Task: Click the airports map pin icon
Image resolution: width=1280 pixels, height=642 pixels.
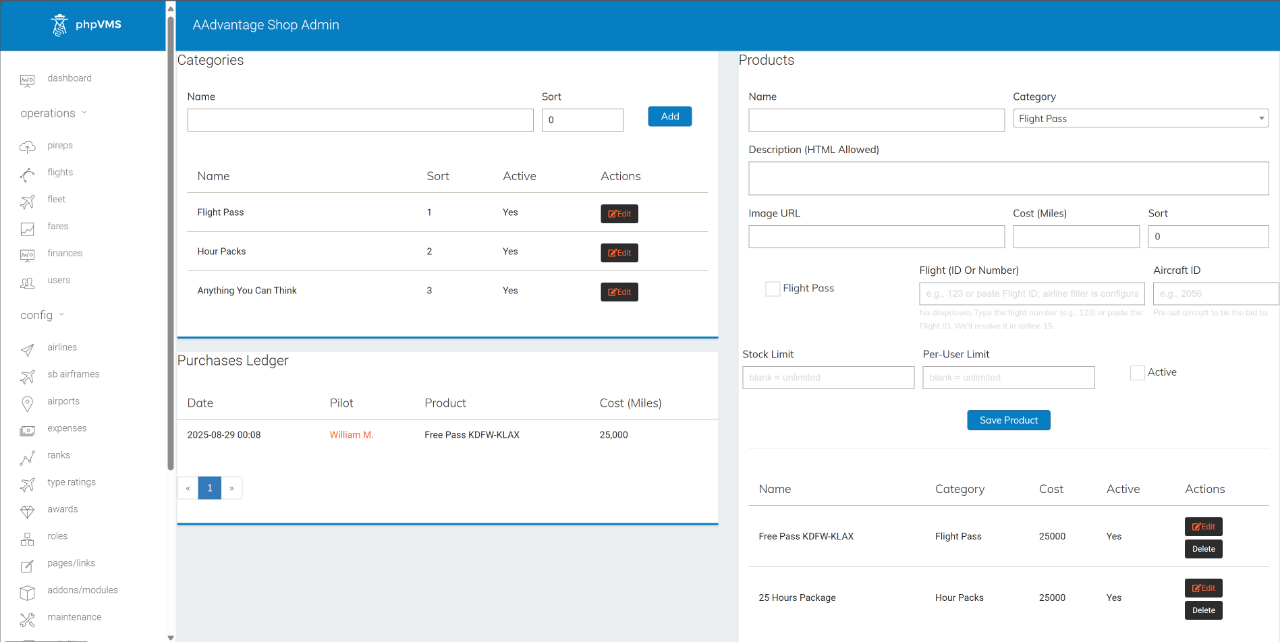Action: coord(28,403)
